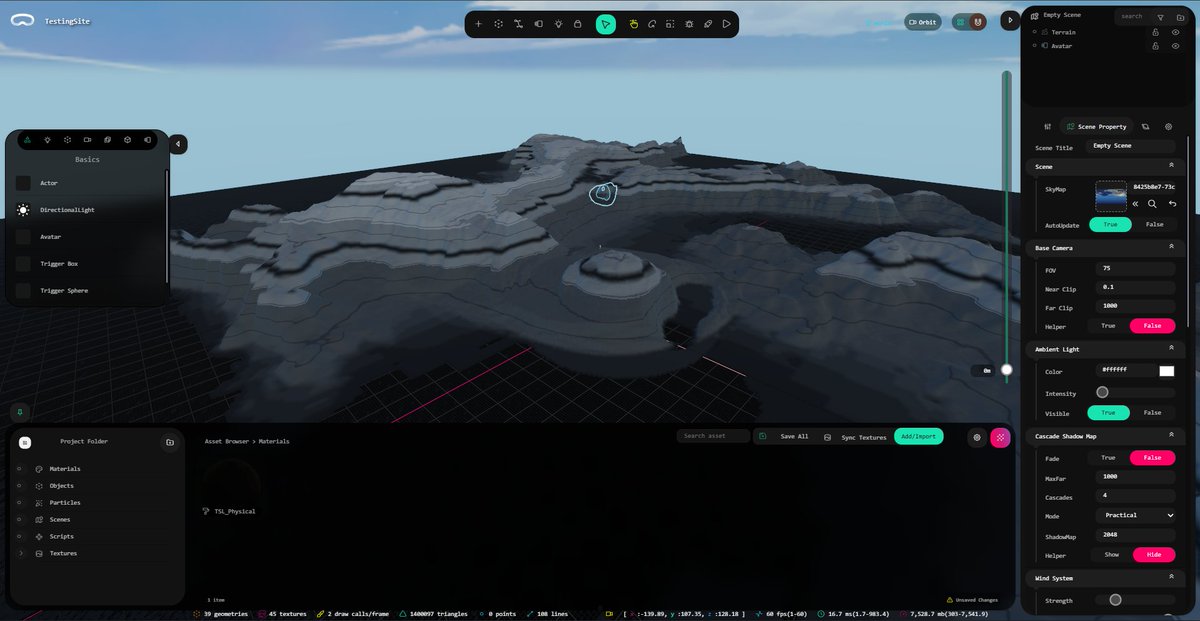Click the settings gear below Scene Property tab

pos(1168,126)
